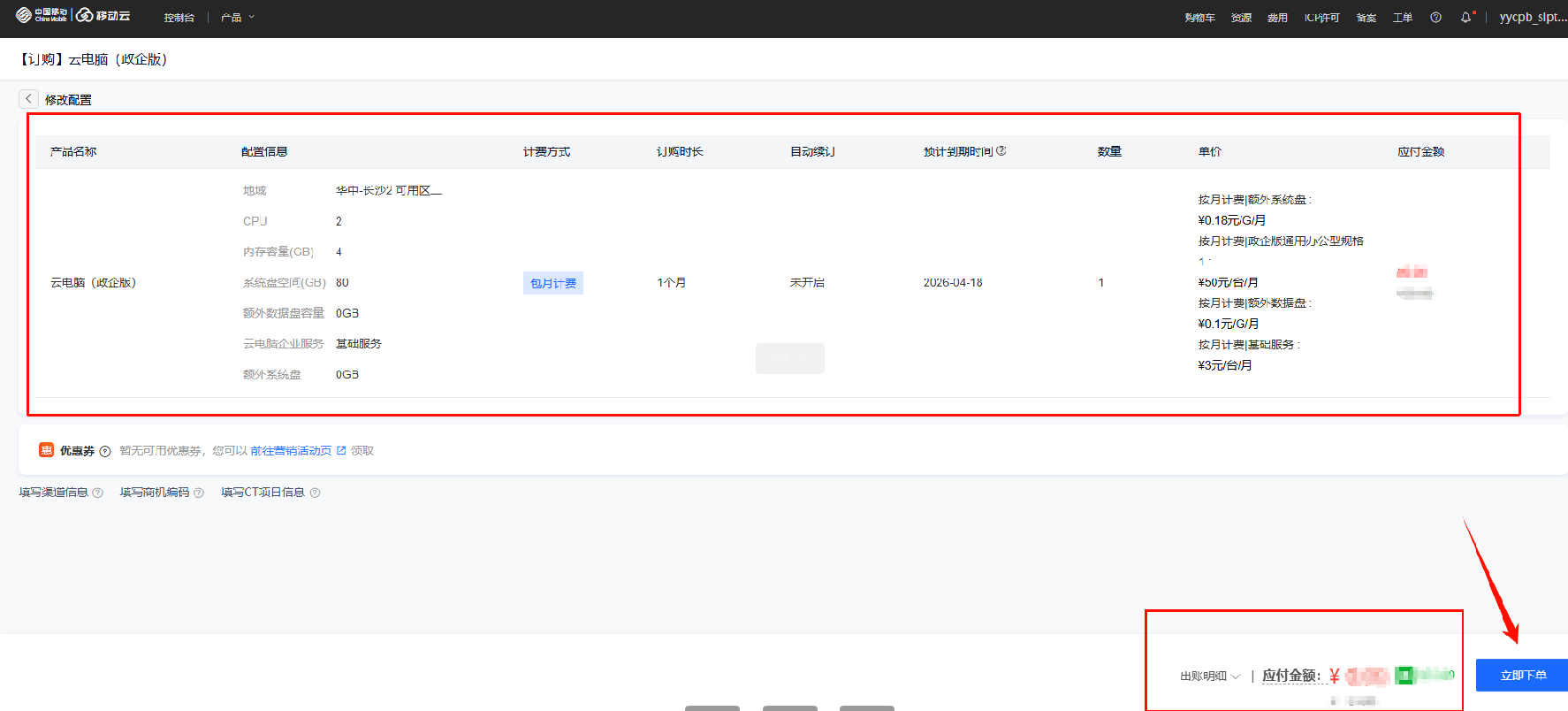Click the help icon beside 填写渠道信息
The width and height of the screenshot is (1568, 711).
pos(97,493)
